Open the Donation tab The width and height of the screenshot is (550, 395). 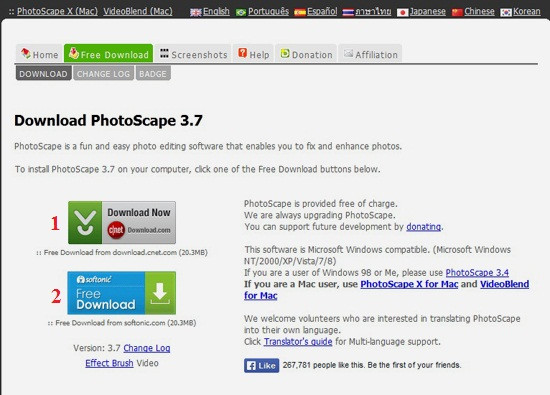(306, 54)
